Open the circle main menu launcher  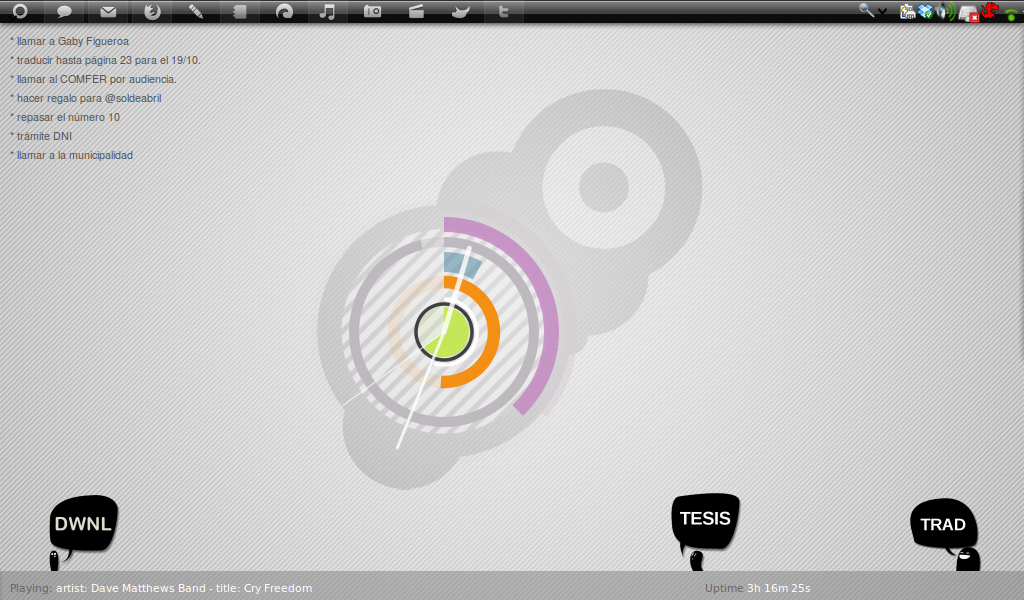pos(20,11)
